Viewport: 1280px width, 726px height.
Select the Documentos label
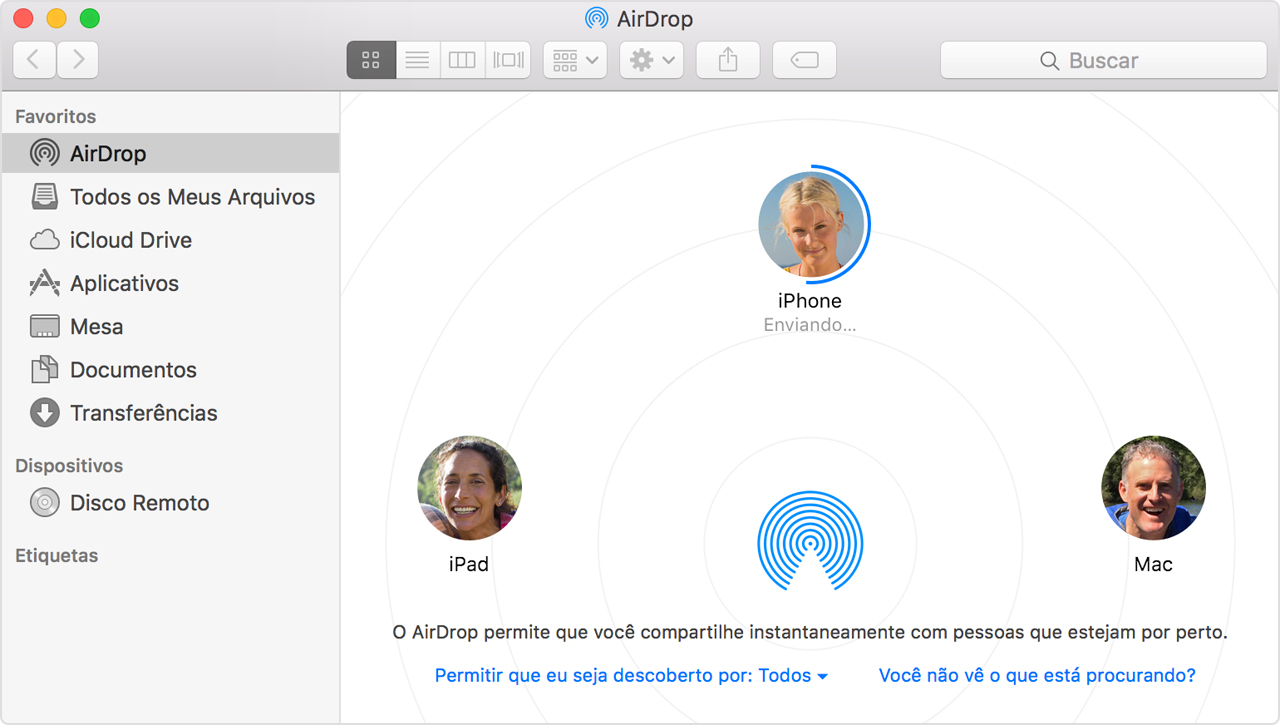point(133,369)
